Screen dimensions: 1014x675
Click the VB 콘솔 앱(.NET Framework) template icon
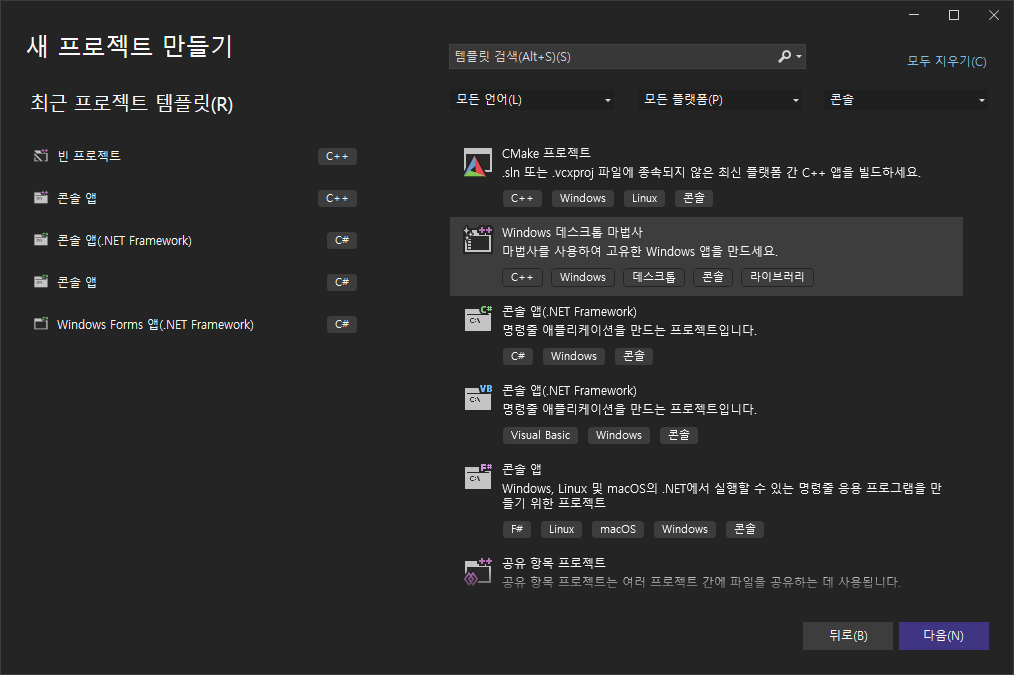tap(478, 397)
